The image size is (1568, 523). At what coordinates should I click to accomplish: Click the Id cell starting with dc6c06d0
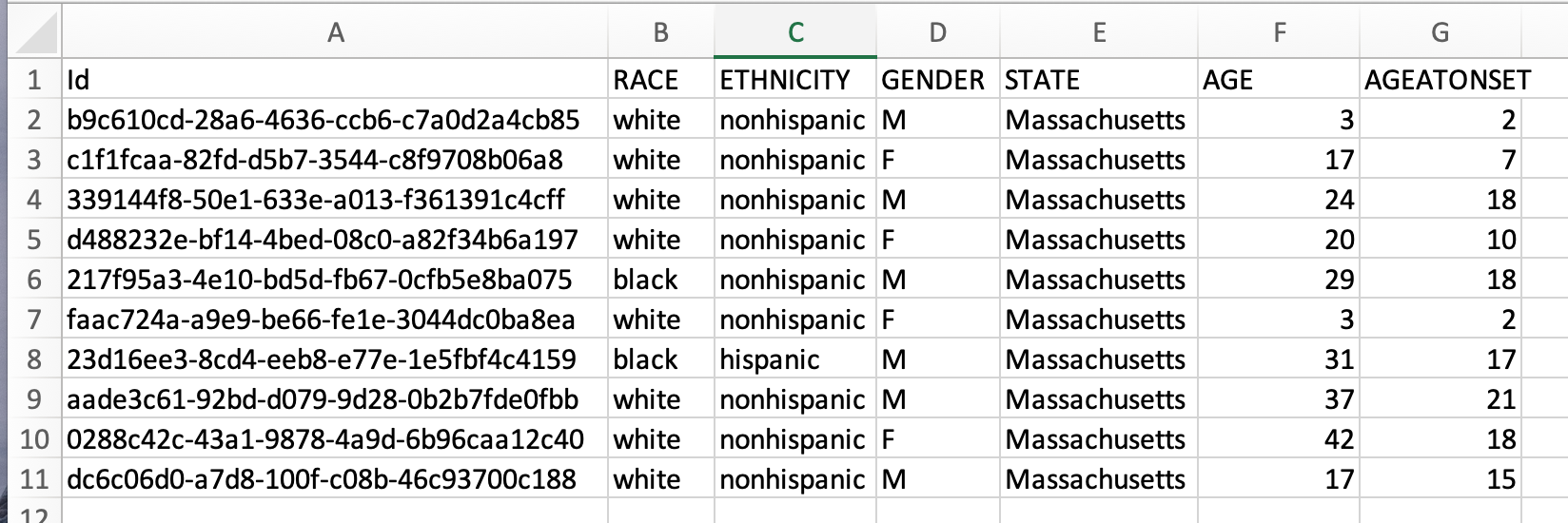click(335, 478)
